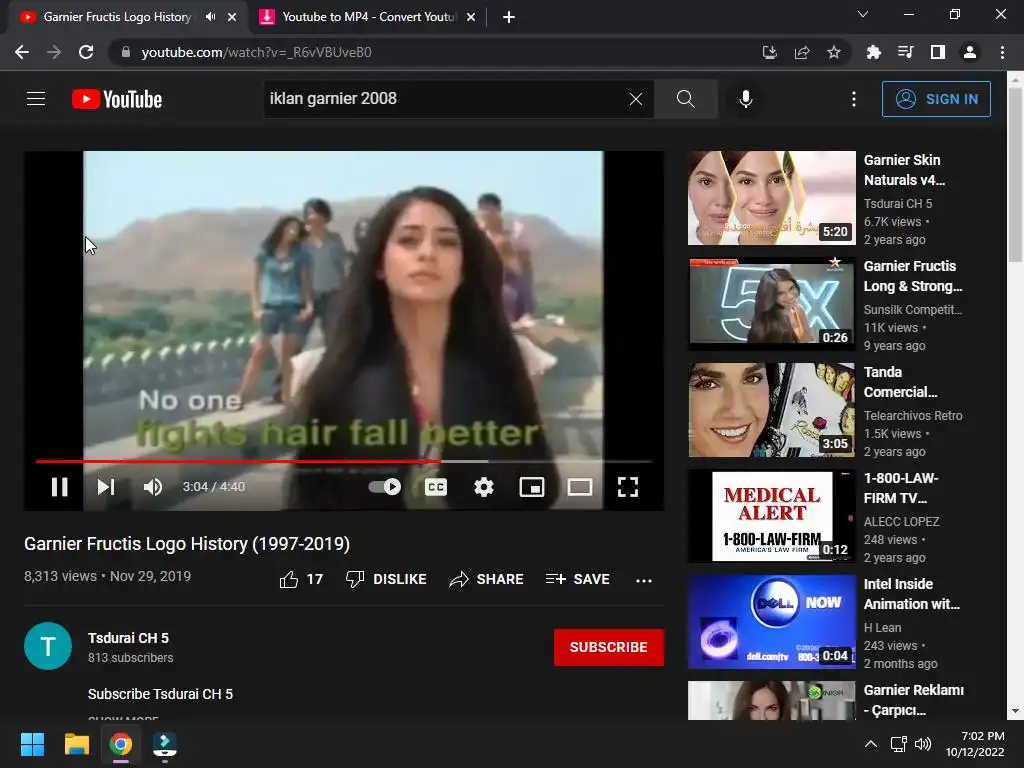Mute the tab via speaker icon

pyautogui.click(x=210, y=17)
